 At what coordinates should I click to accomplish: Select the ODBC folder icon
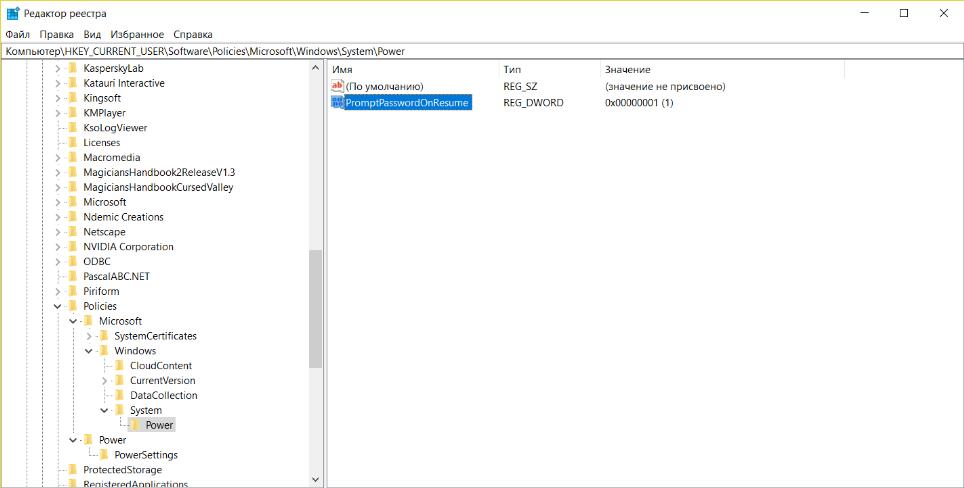pyautogui.click(x=73, y=261)
